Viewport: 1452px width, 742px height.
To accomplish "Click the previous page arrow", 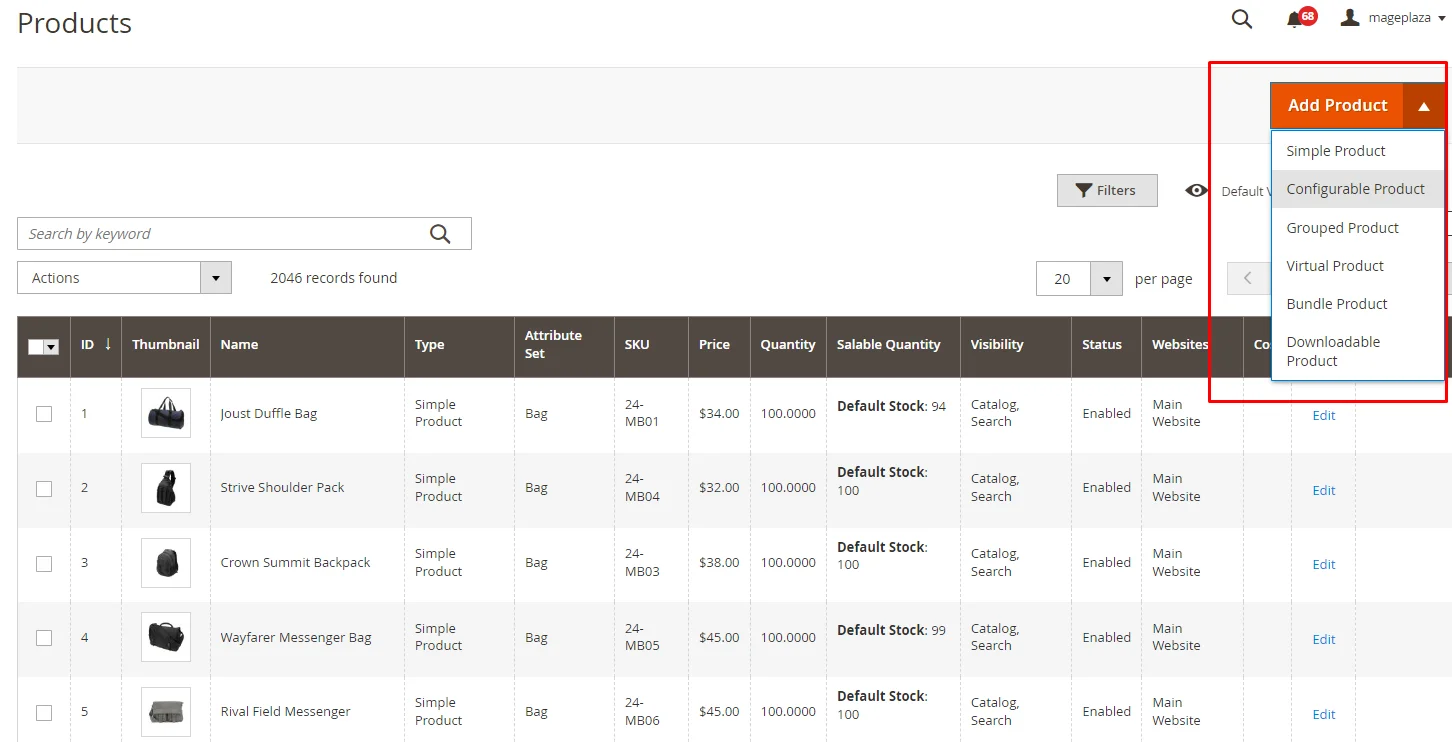I will click(1247, 278).
